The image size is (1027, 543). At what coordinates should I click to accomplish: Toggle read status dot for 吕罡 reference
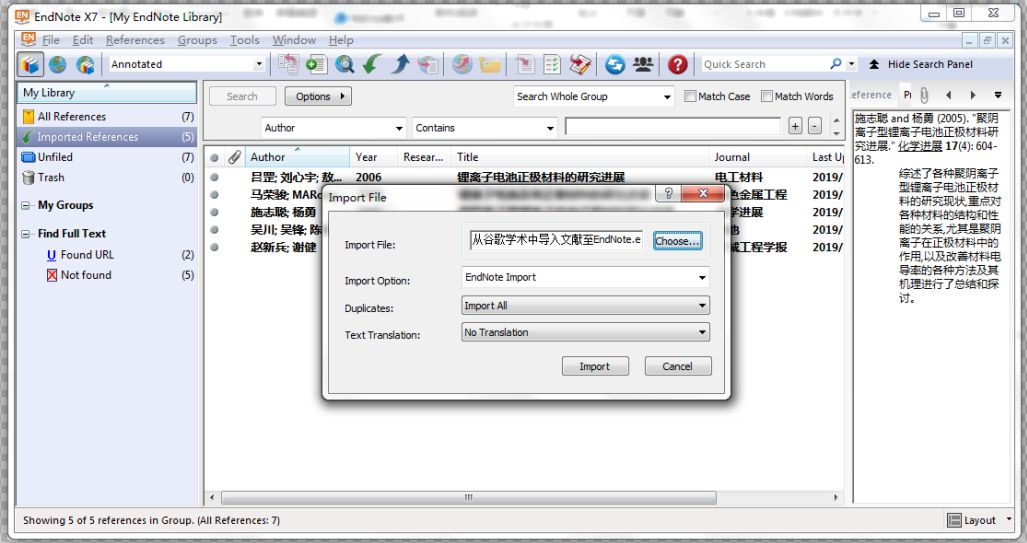214,177
